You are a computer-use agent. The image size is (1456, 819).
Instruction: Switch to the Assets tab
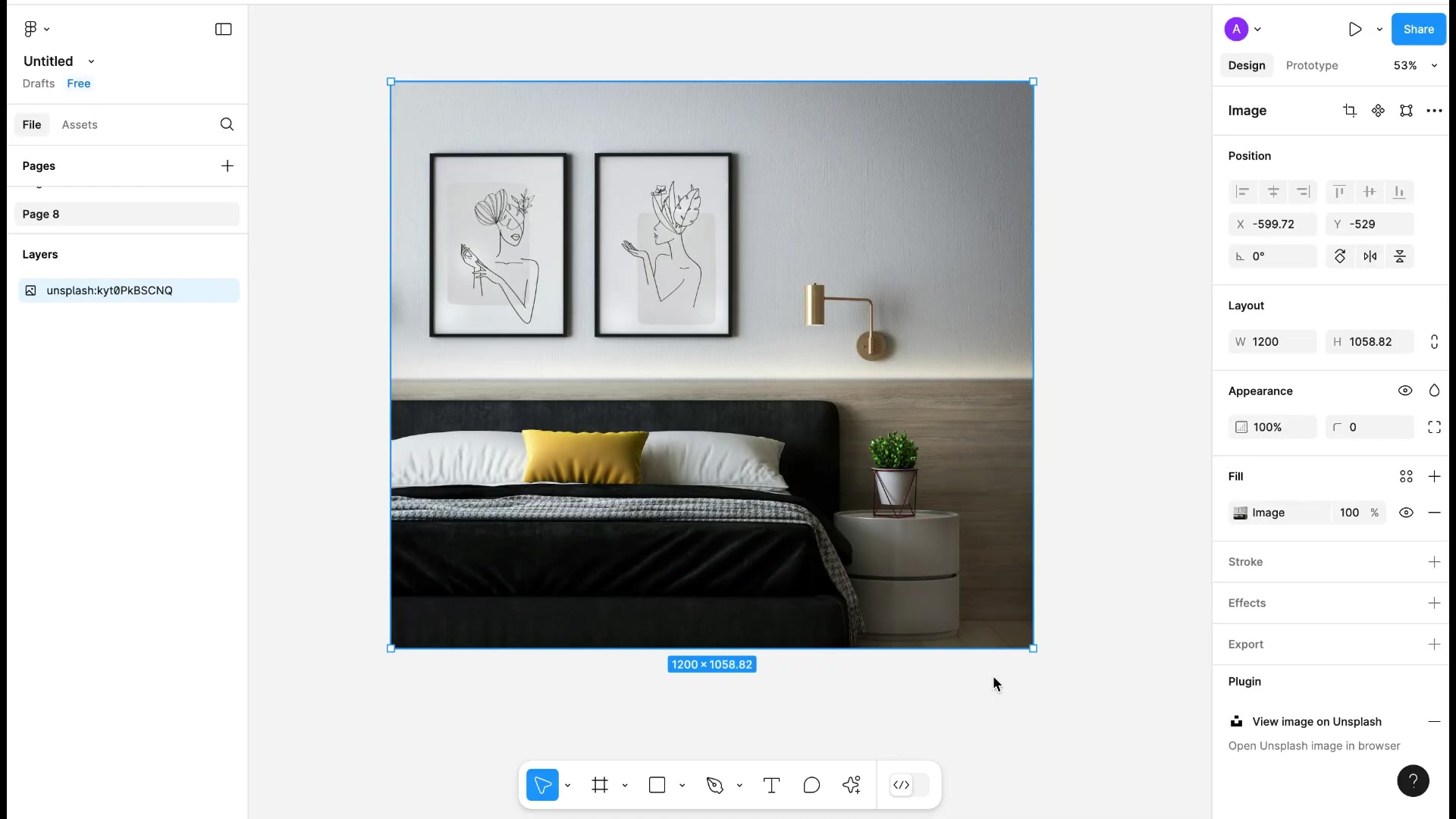80,124
